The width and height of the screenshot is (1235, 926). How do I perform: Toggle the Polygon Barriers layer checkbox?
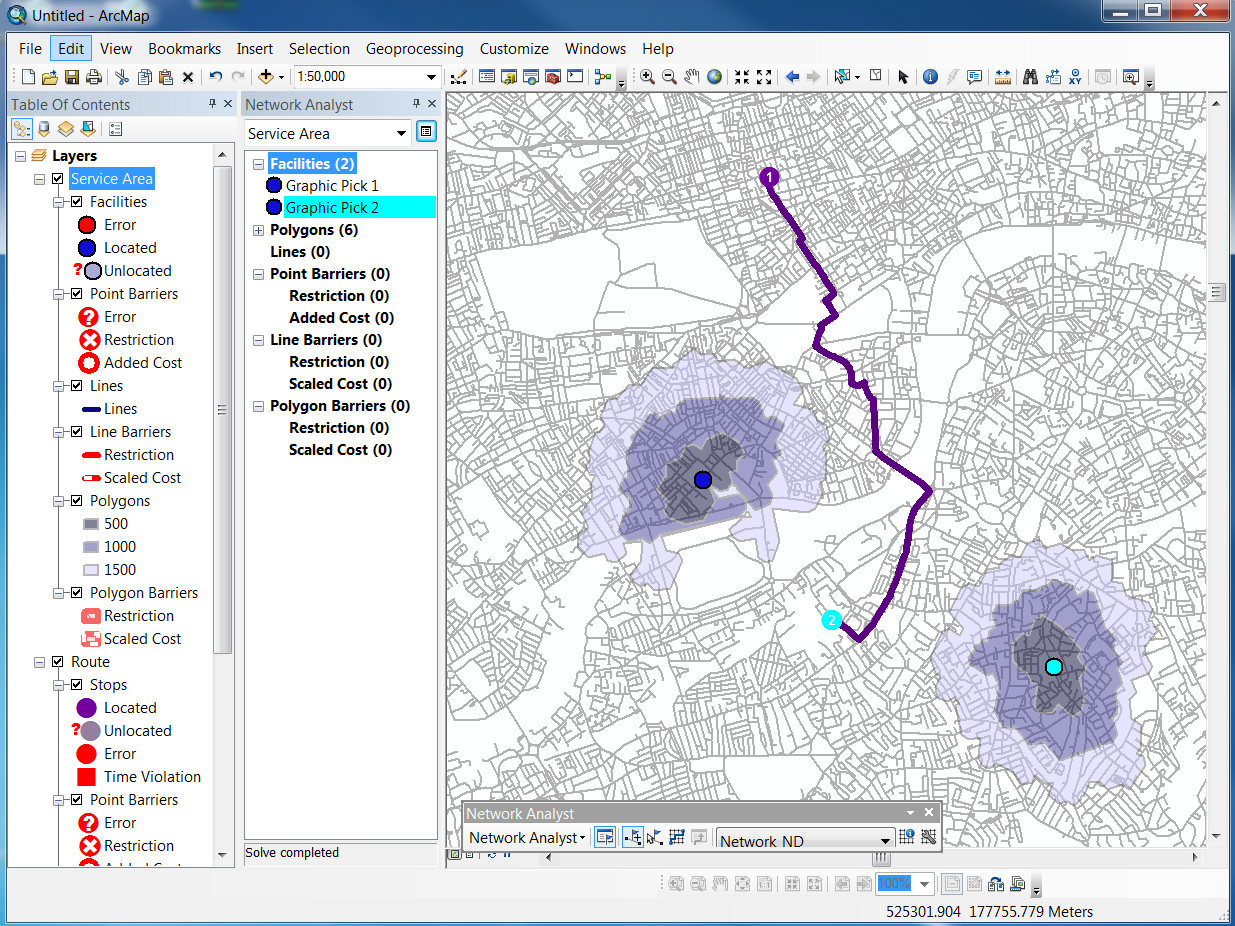point(77,593)
